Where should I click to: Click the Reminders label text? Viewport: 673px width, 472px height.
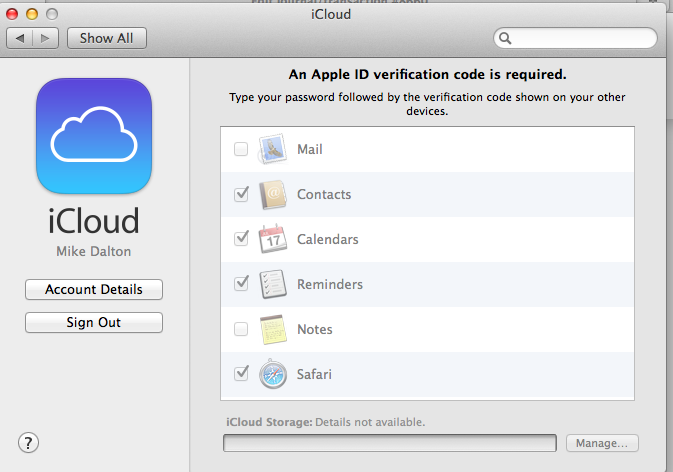click(330, 284)
